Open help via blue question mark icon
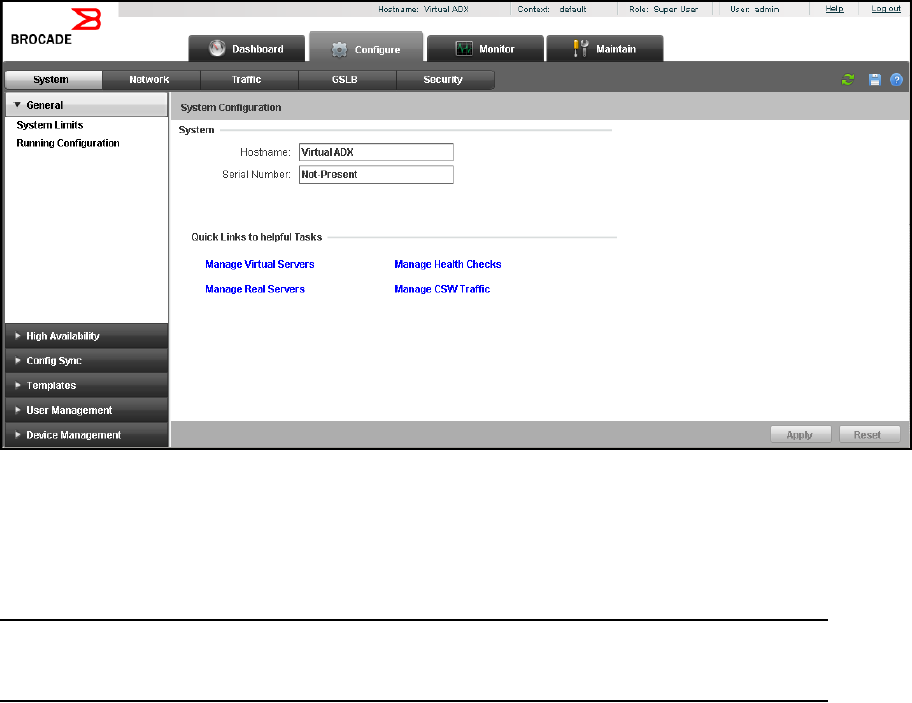This screenshot has width=912, height=703. [x=897, y=80]
